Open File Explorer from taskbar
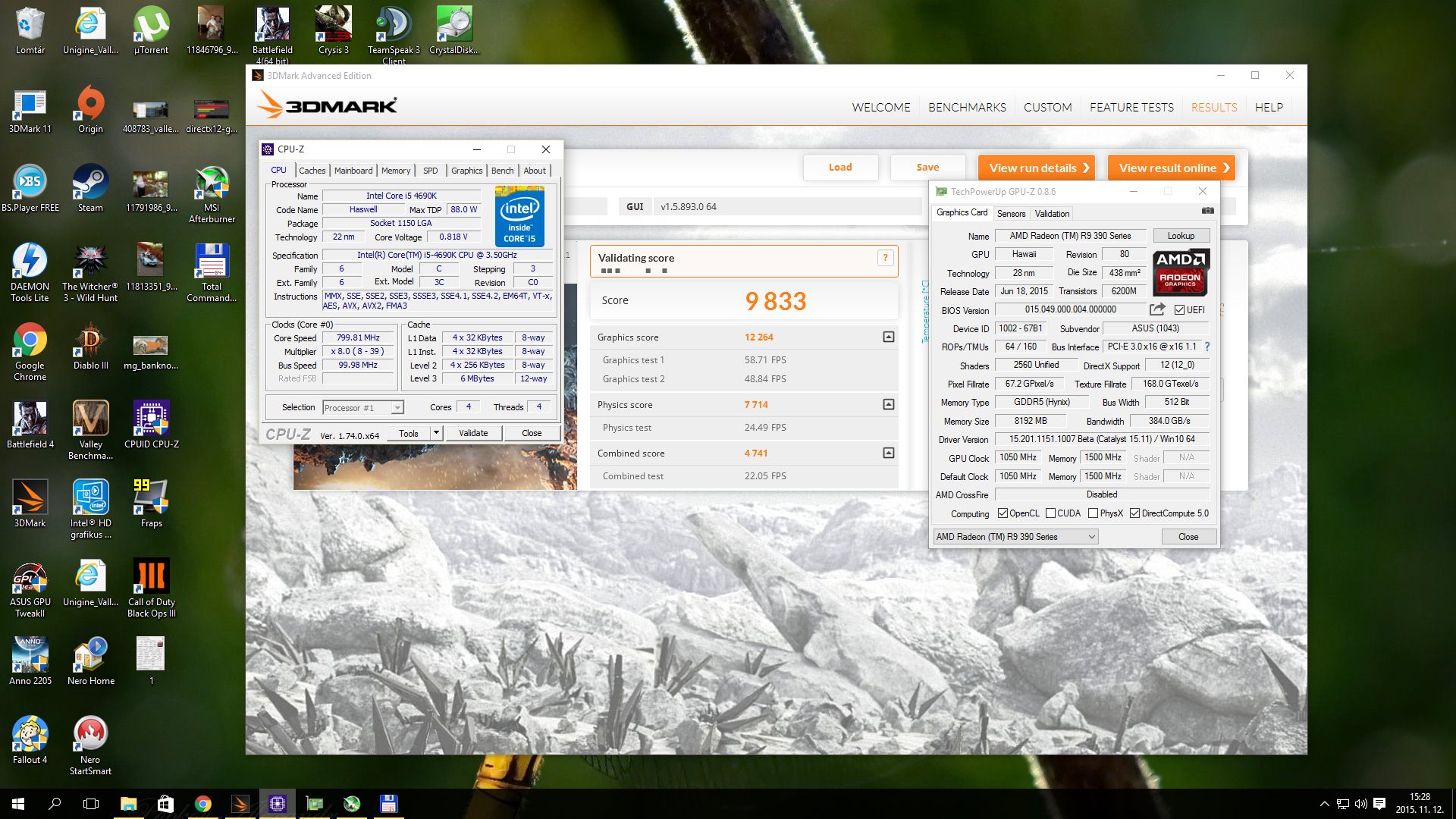 pyautogui.click(x=128, y=804)
